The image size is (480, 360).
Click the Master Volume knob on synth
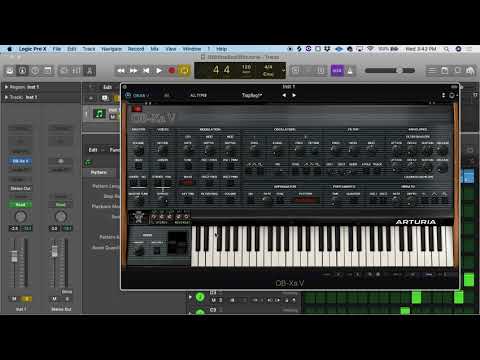click(138, 150)
